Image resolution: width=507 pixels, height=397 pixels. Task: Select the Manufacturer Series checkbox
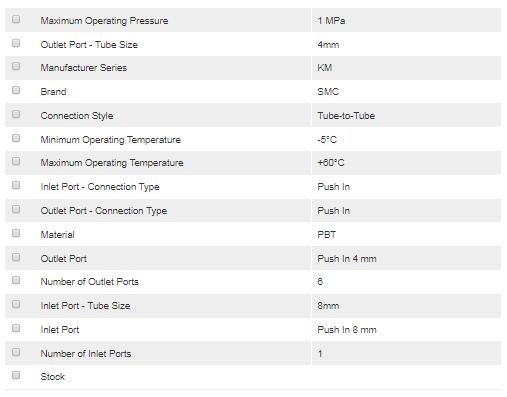(x=16, y=66)
